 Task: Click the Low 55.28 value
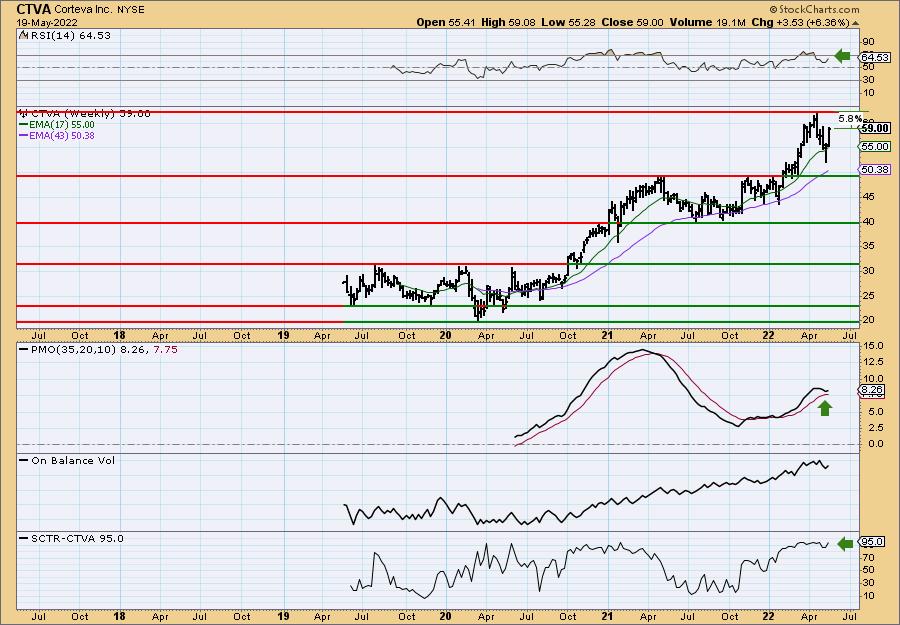click(x=567, y=22)
